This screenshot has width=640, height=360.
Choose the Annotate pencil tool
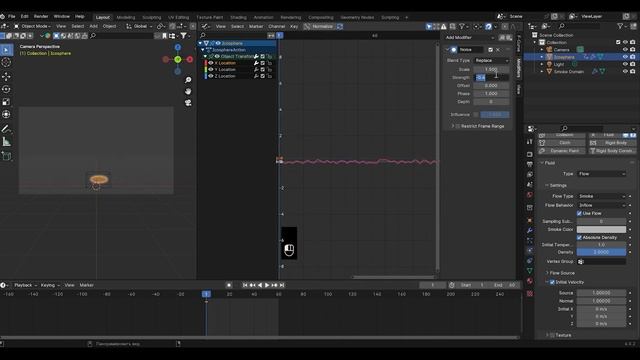(x=6, y=129)
